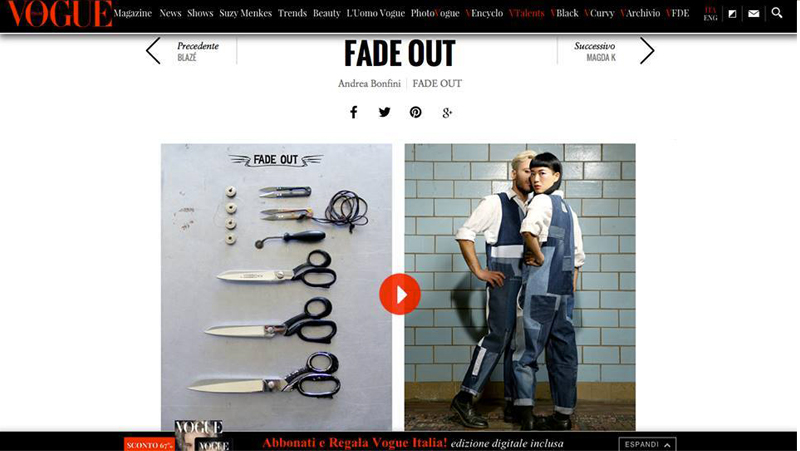Open the Magazine menu item
800x451 pixels.
133,13
